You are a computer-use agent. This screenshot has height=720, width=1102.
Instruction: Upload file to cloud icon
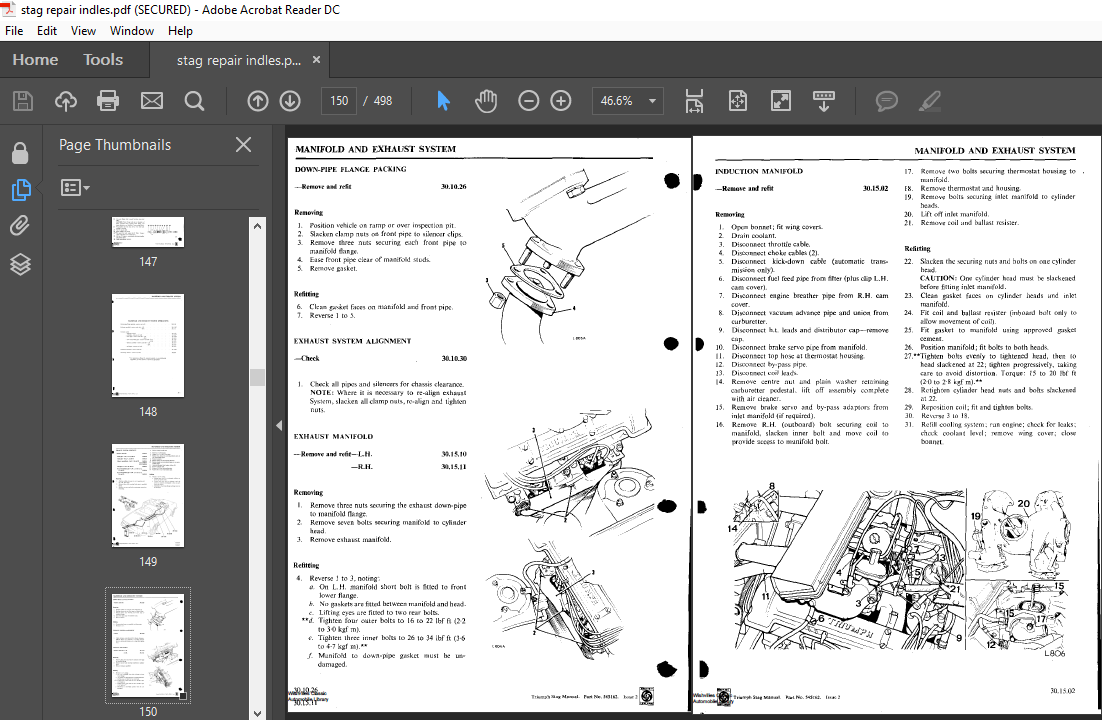point(65,101)
